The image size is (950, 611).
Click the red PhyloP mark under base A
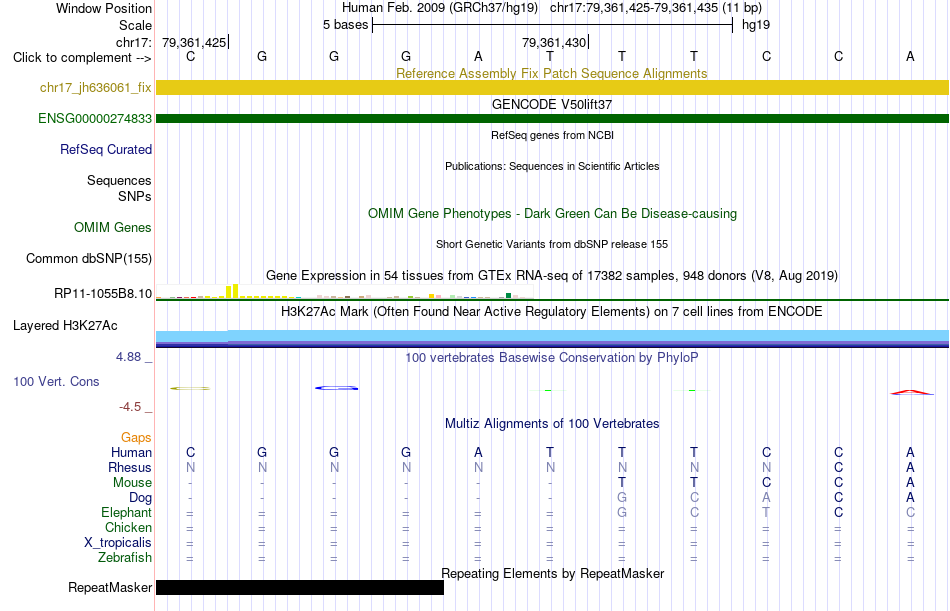click(912, 392)
